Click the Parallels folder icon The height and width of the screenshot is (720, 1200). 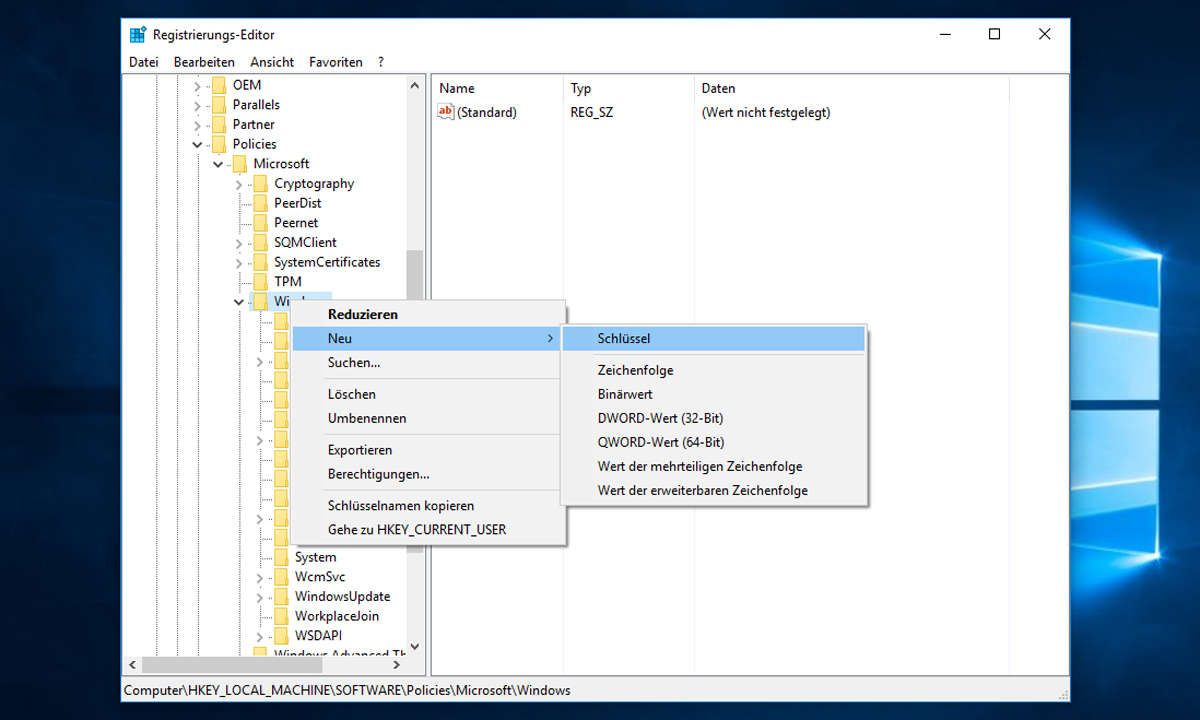[219, 105]
